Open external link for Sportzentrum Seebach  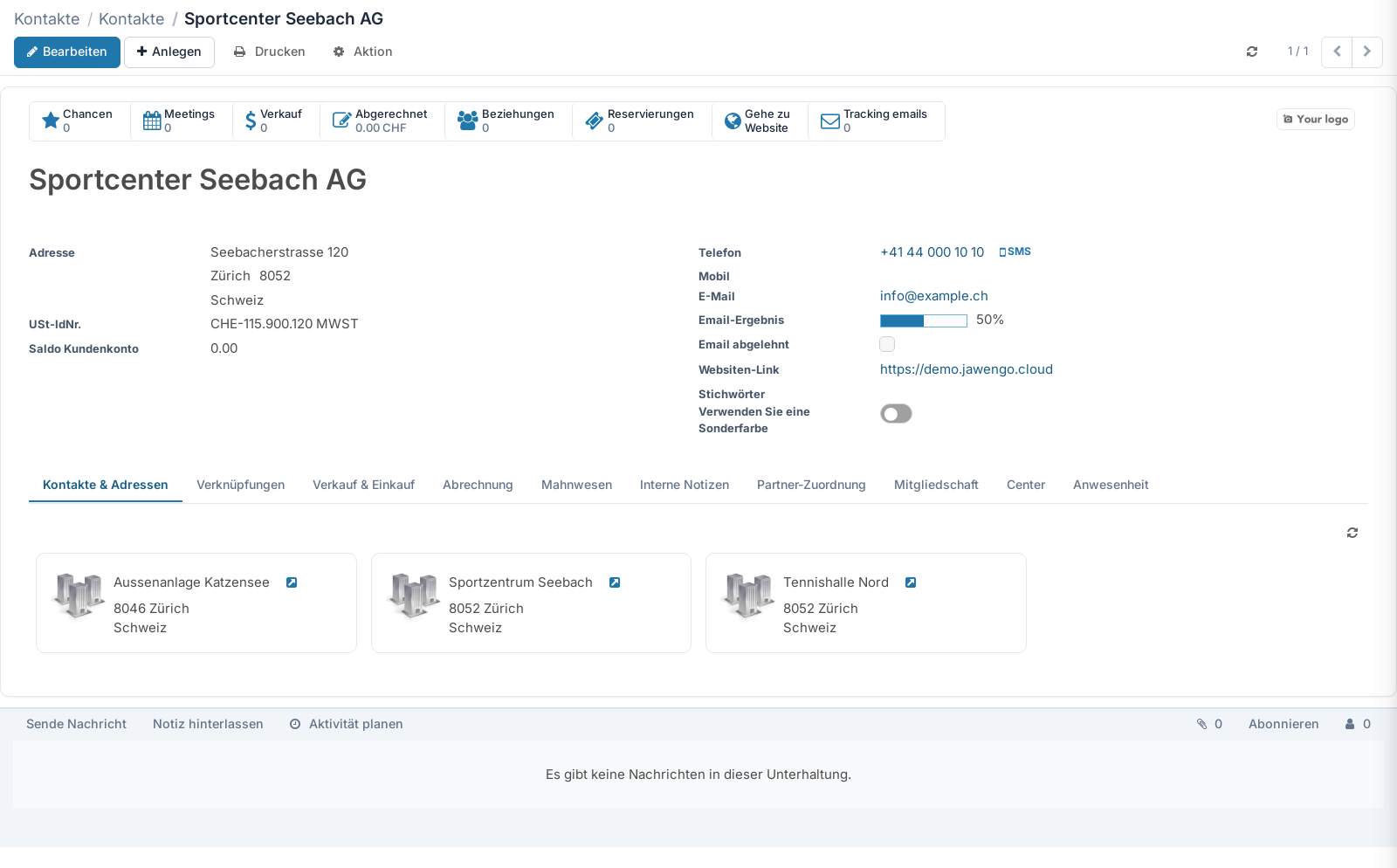coord(615,582)
